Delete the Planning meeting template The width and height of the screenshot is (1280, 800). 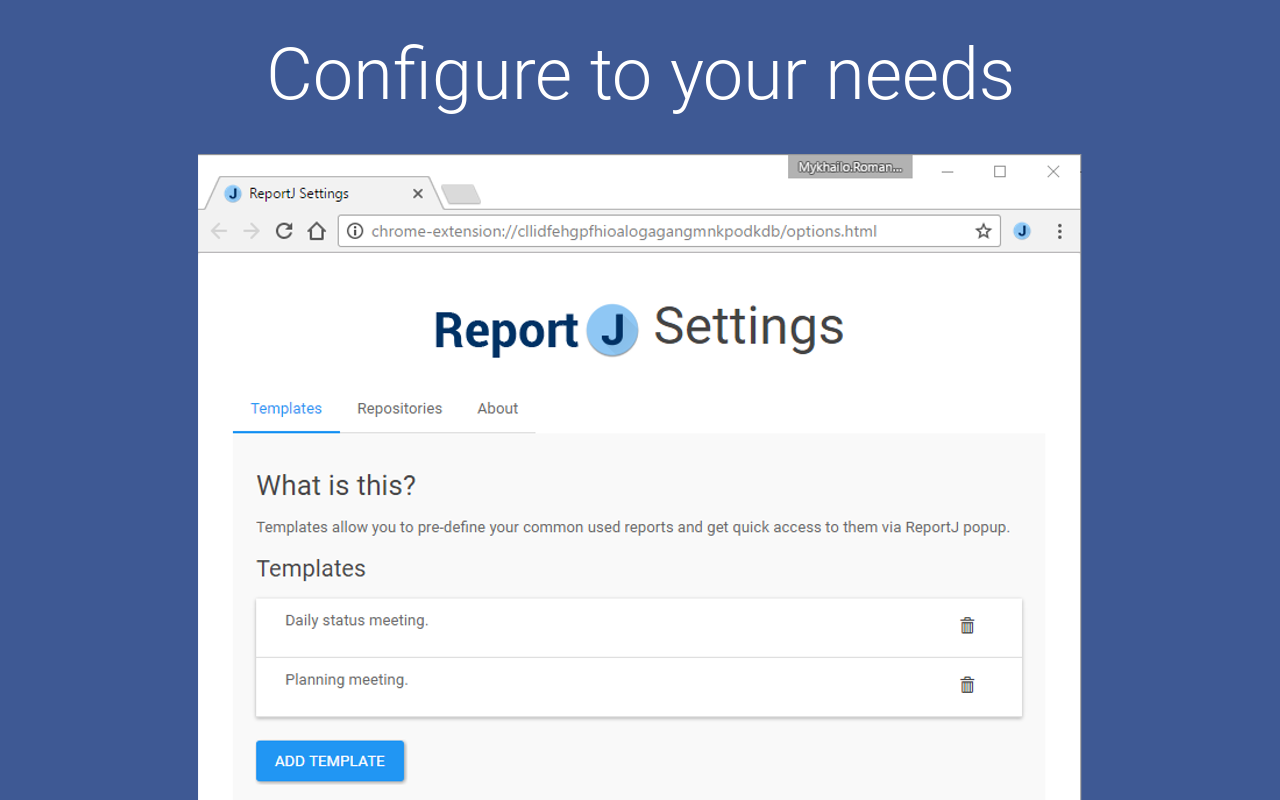(x=967, y=685)
